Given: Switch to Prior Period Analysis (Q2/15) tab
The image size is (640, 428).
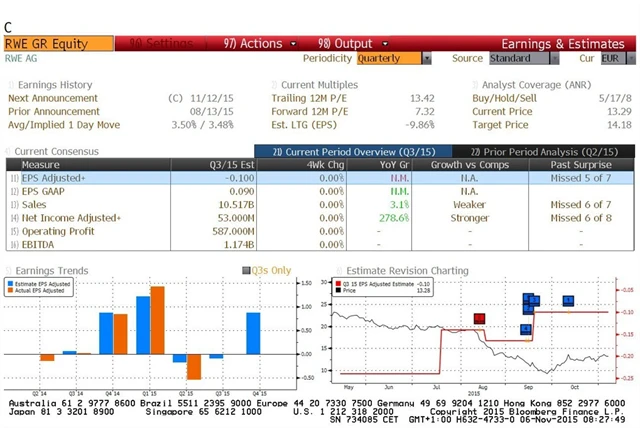Looking at the screenshot, I should 552,151.
